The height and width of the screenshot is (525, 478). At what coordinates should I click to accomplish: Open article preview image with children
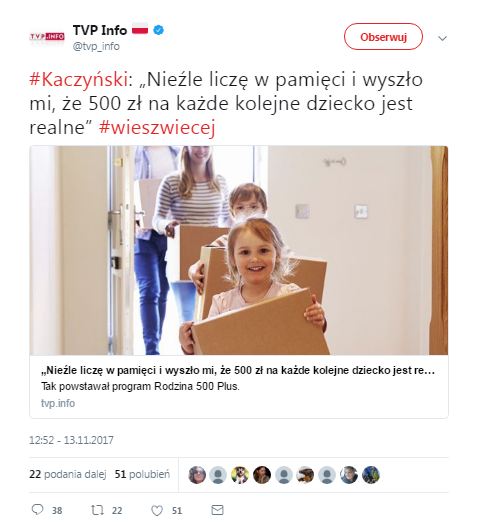tap(239, 250)
